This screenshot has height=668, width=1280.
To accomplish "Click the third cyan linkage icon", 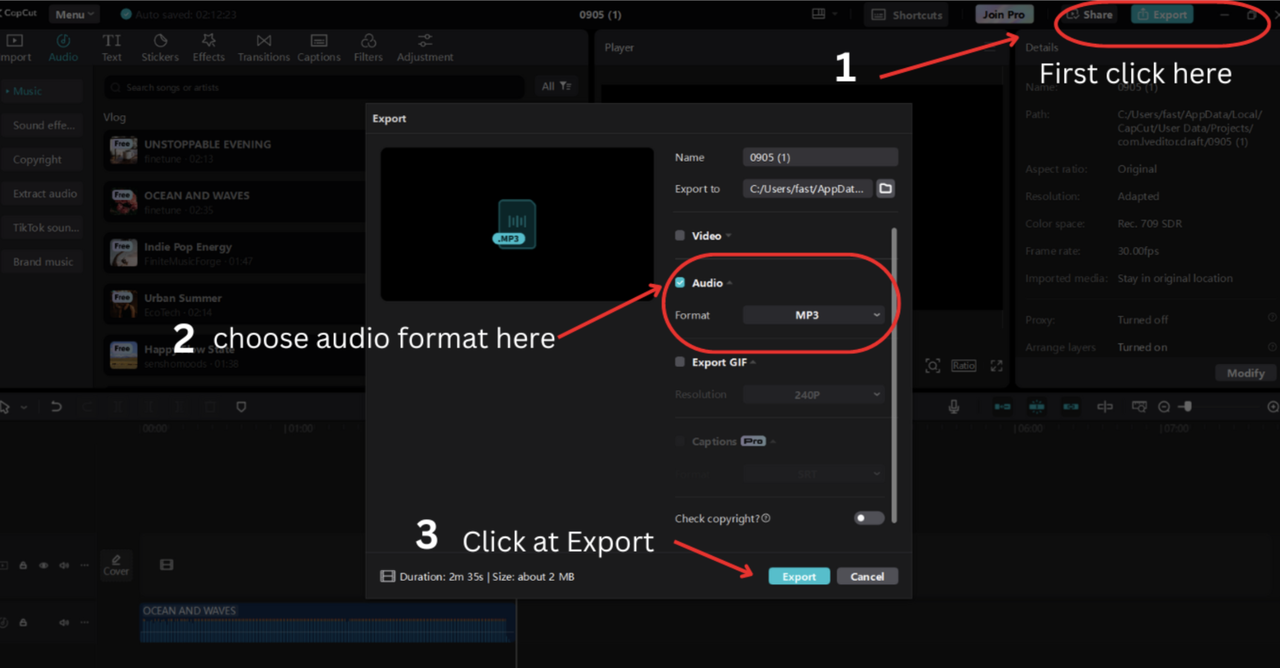I will [x=1071, y=407].
